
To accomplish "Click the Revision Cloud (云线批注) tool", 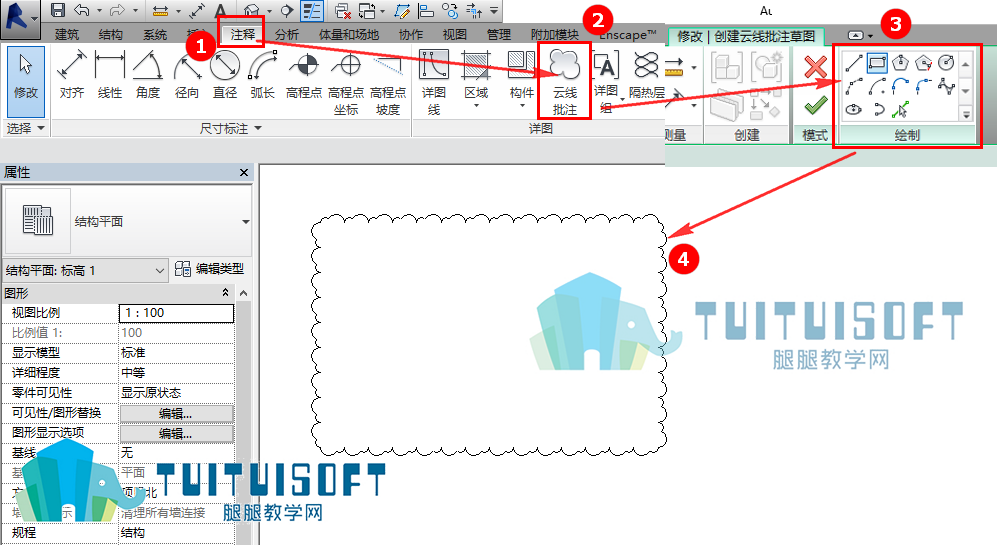I will tap(564, 82).
